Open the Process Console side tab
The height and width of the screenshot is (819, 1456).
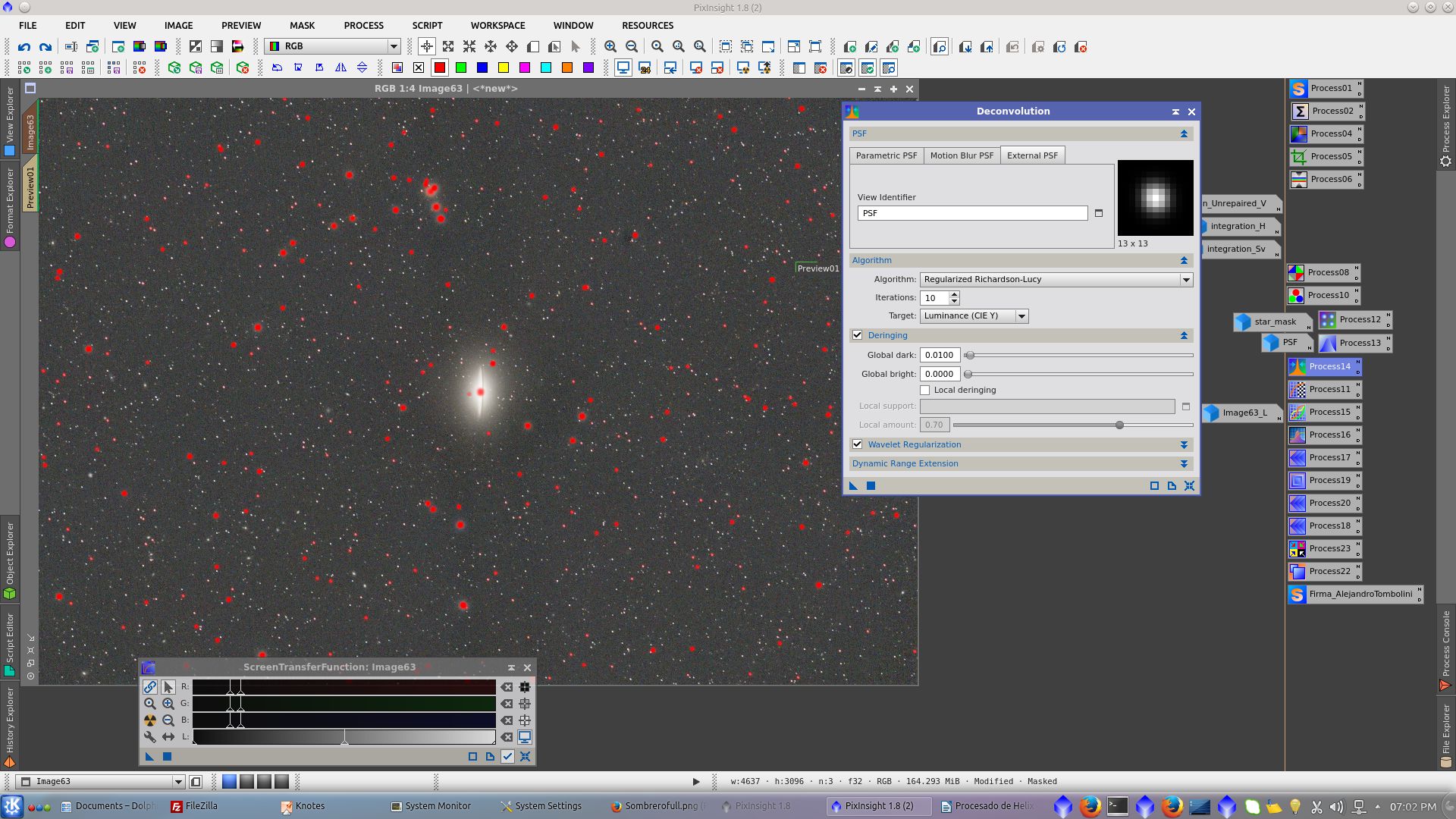click(x=1445, y=649)
